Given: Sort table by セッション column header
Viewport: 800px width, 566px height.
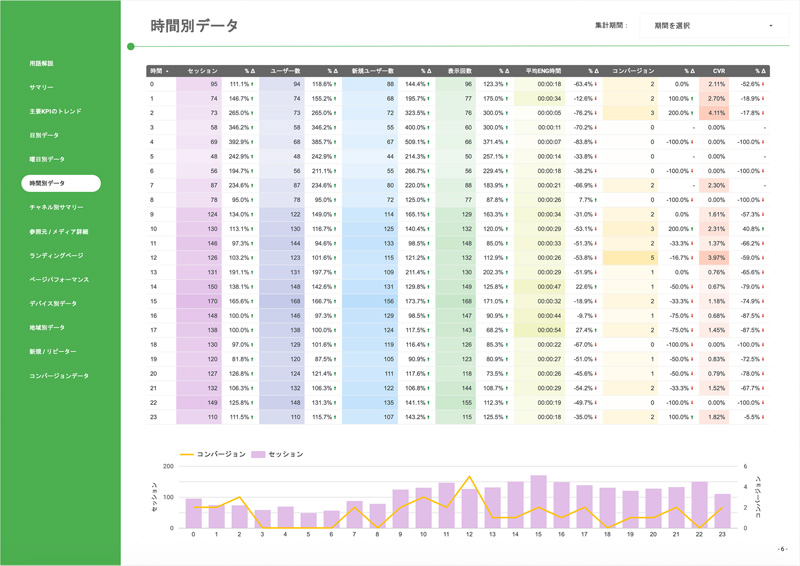Looking at the screenshot, I should click(x=202, y=72).
